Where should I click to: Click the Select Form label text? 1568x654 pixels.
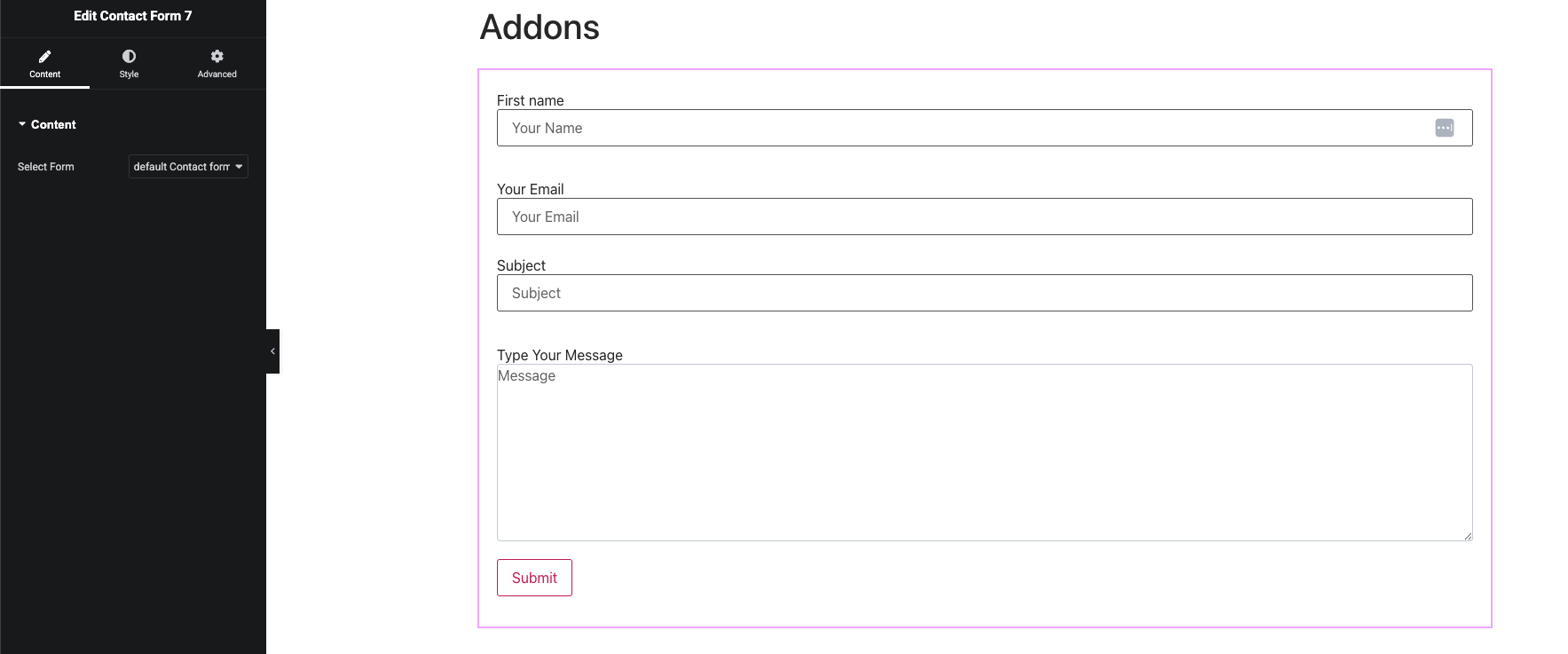click(x=46, y=167)
